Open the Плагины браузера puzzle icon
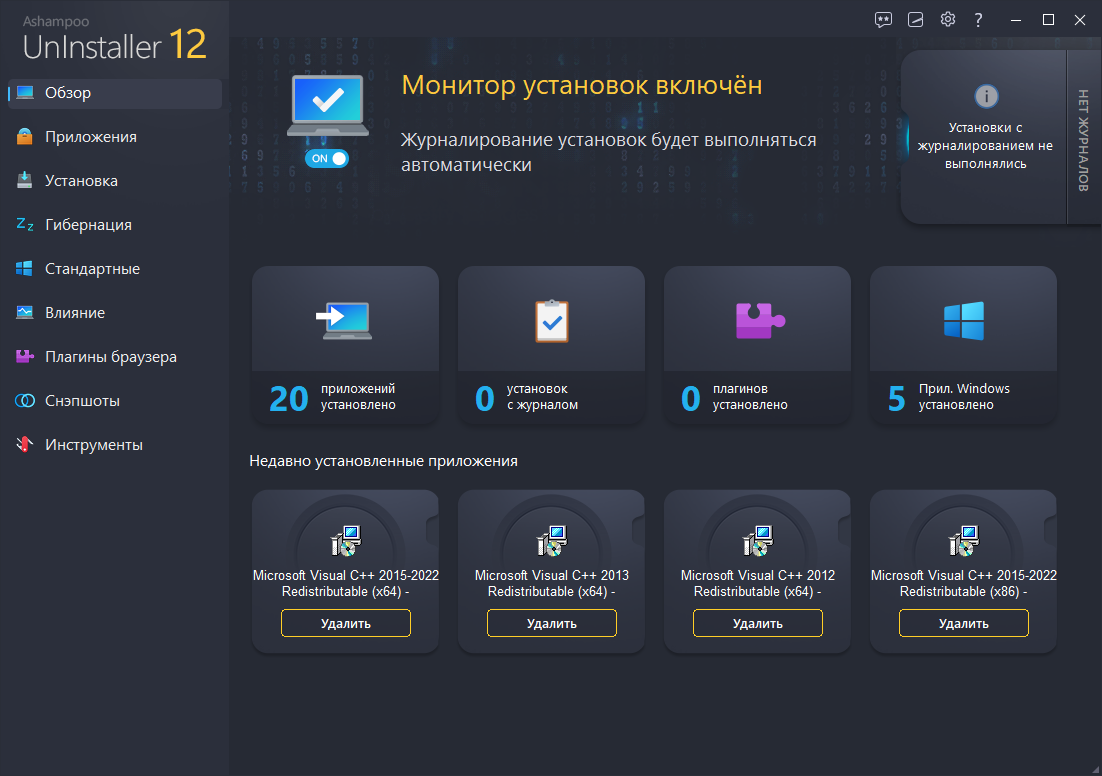 [x=23, y=356]
